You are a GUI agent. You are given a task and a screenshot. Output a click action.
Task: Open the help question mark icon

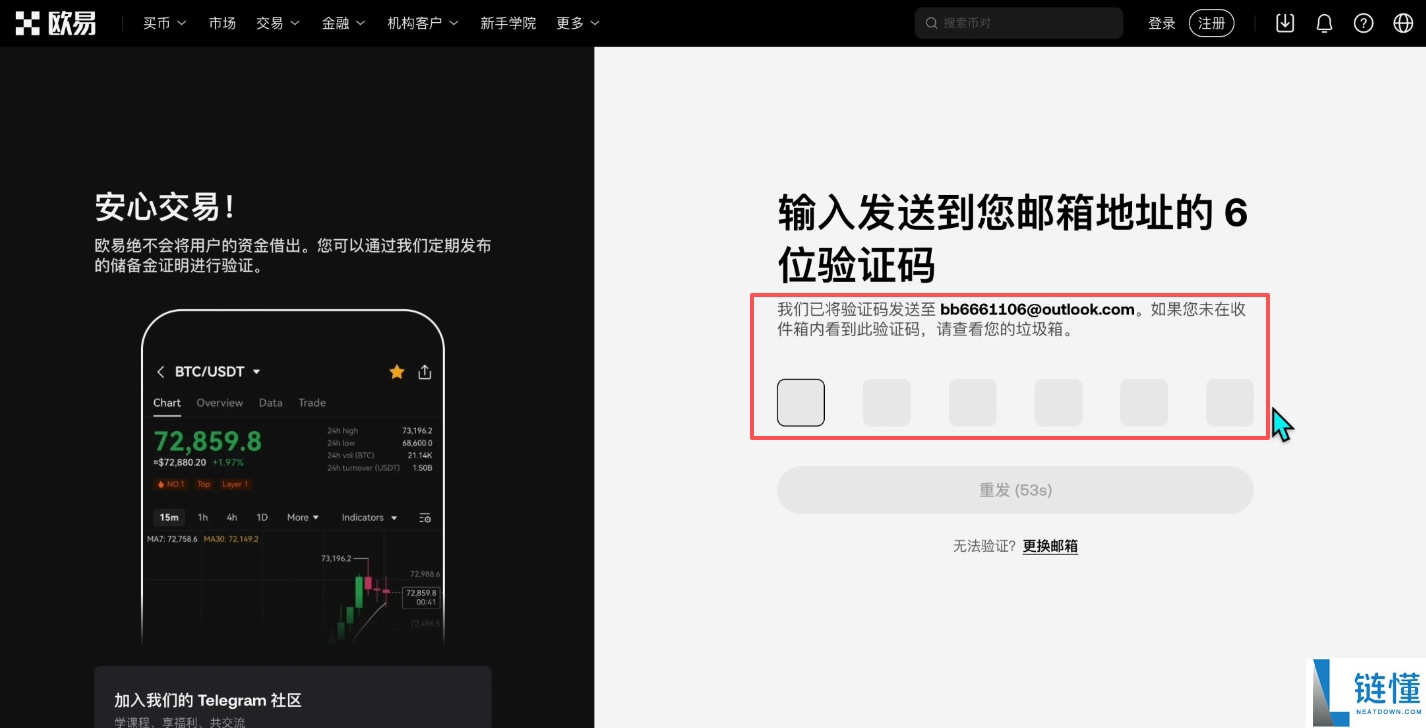tap(1363, 22)
